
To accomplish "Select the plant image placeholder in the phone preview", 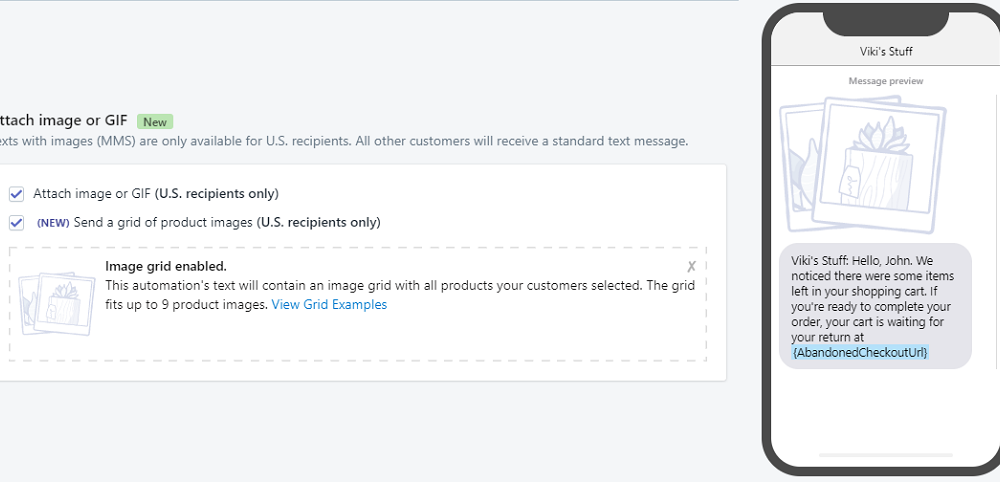I will point(865,164).
